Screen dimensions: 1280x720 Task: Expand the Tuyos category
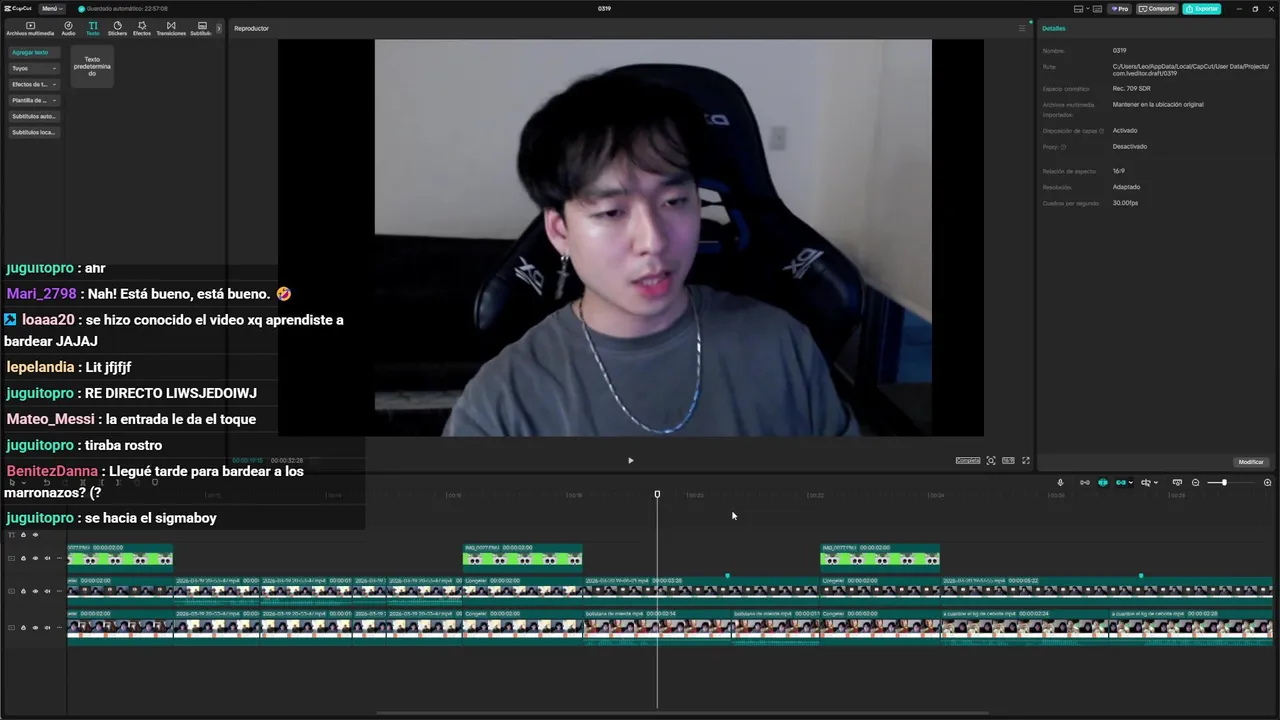34,68
